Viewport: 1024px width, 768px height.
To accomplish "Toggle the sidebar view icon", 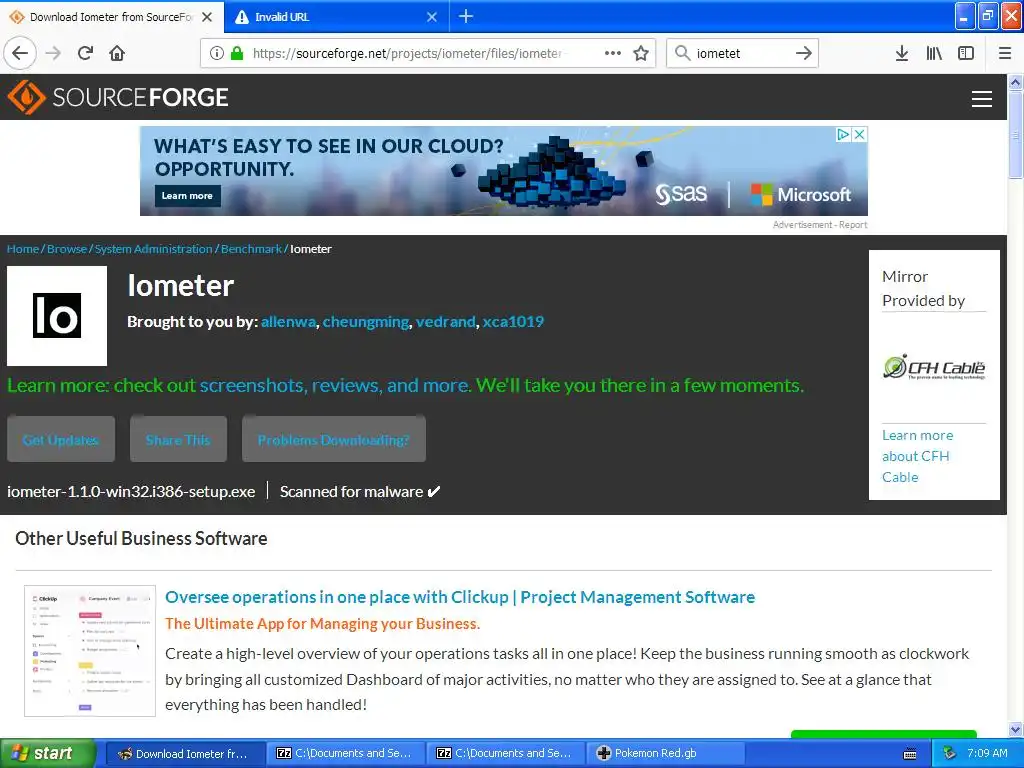I will [x=966, y=53].
